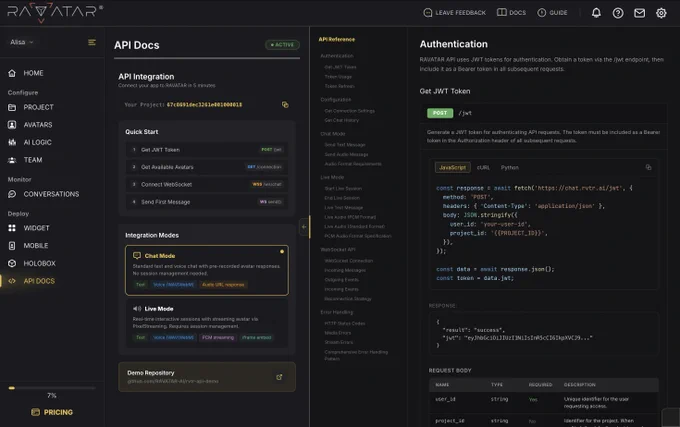Open Demo Repository external link icon

(x=279, y=377)
